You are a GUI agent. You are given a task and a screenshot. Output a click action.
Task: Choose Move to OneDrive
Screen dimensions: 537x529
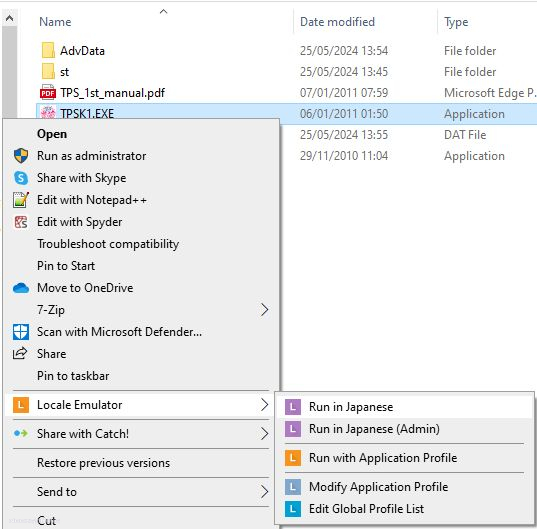coord(141,288)
